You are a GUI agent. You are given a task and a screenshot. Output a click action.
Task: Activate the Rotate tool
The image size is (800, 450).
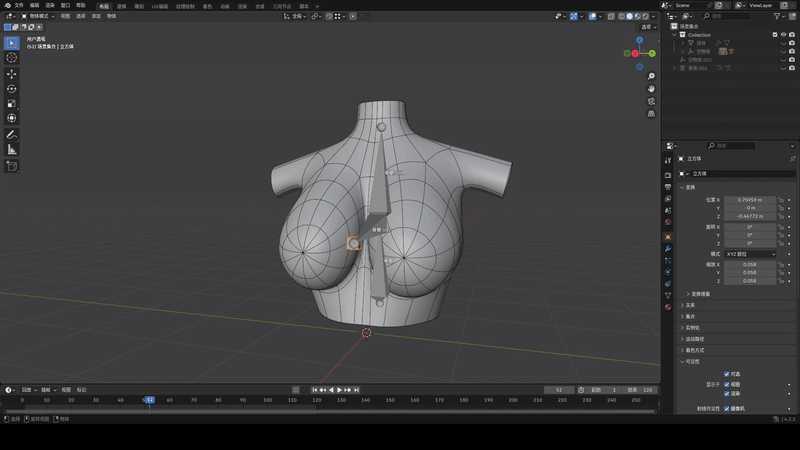point(12,89)
